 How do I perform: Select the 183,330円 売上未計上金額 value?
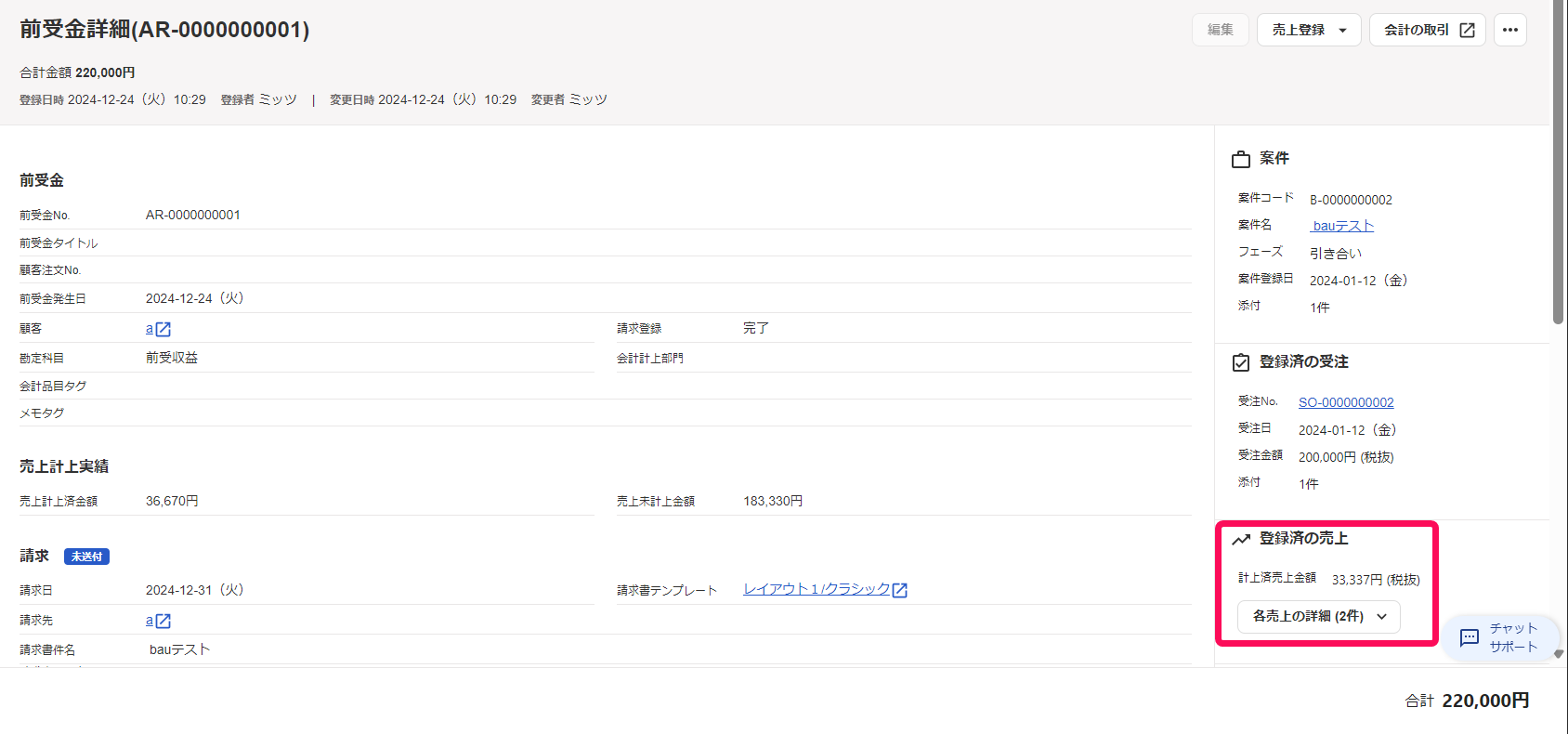coord(773,501)
